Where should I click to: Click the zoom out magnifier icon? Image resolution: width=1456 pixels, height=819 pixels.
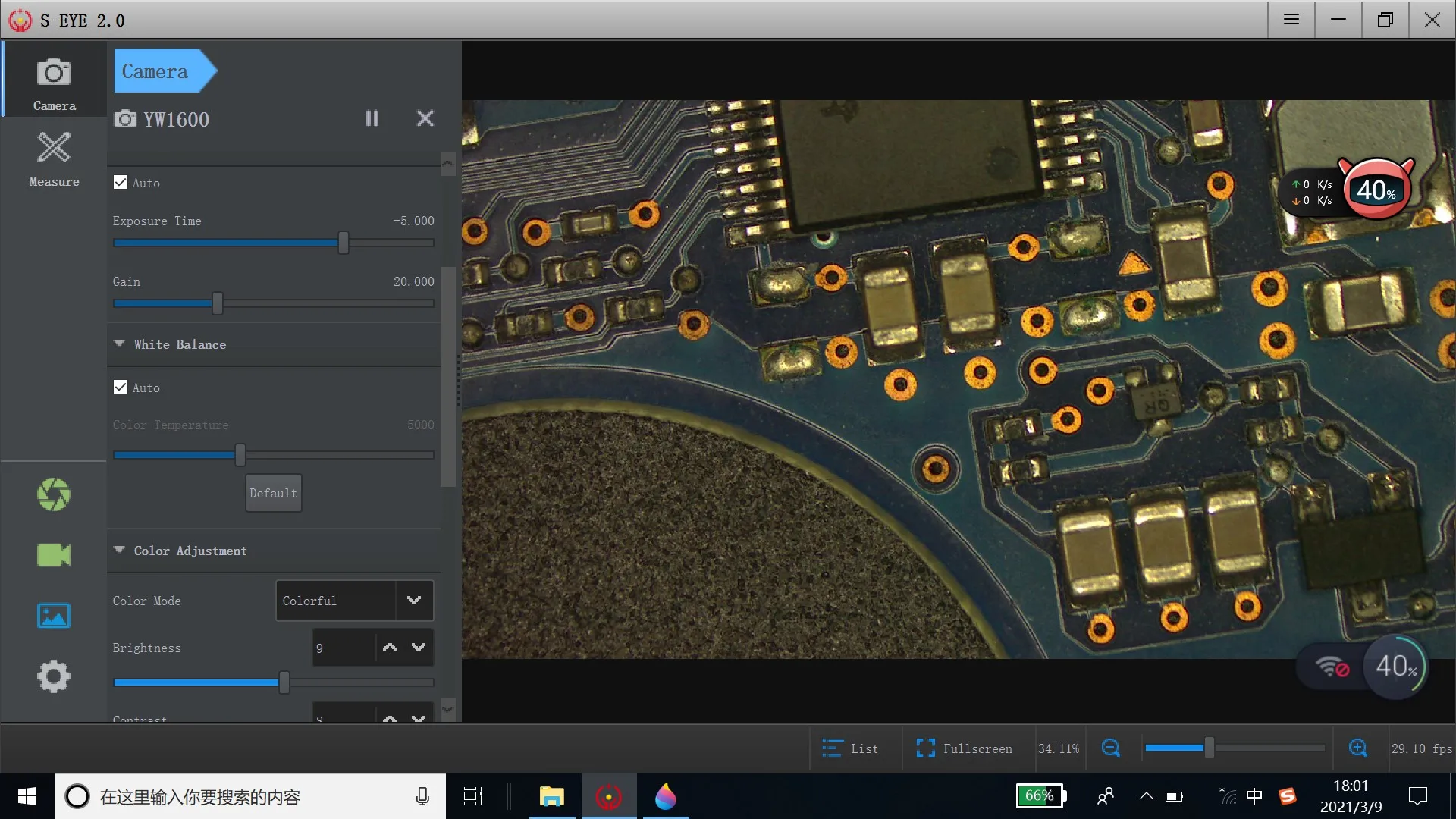point(1110,748)
